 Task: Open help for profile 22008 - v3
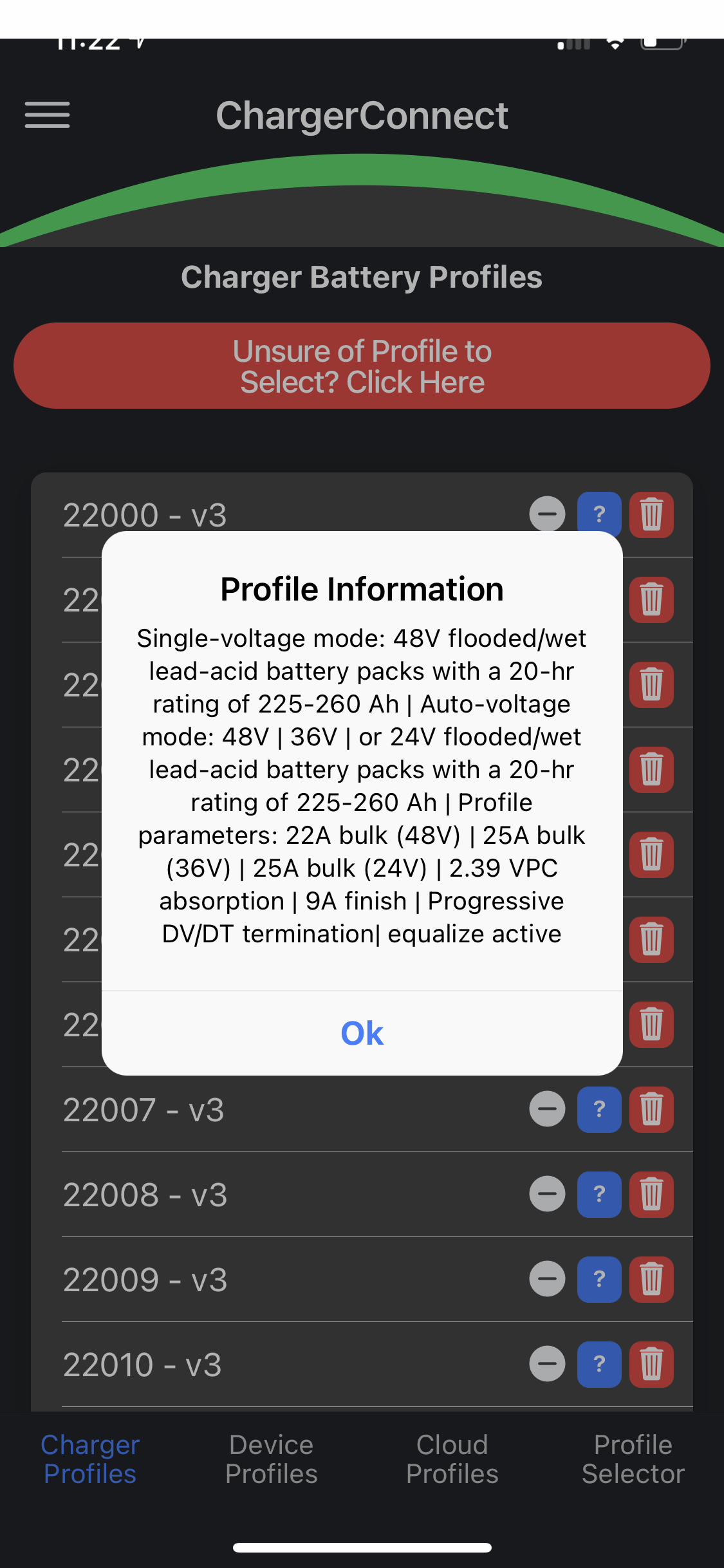(599, 1194)
